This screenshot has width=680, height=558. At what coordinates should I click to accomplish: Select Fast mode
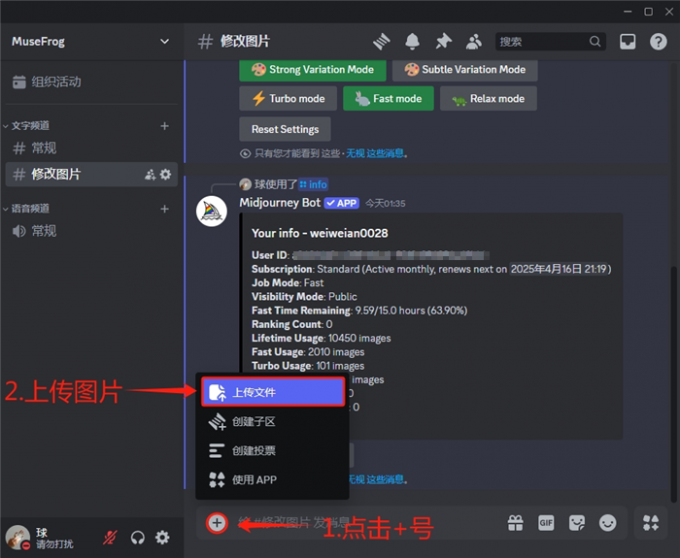coord(388,98)
